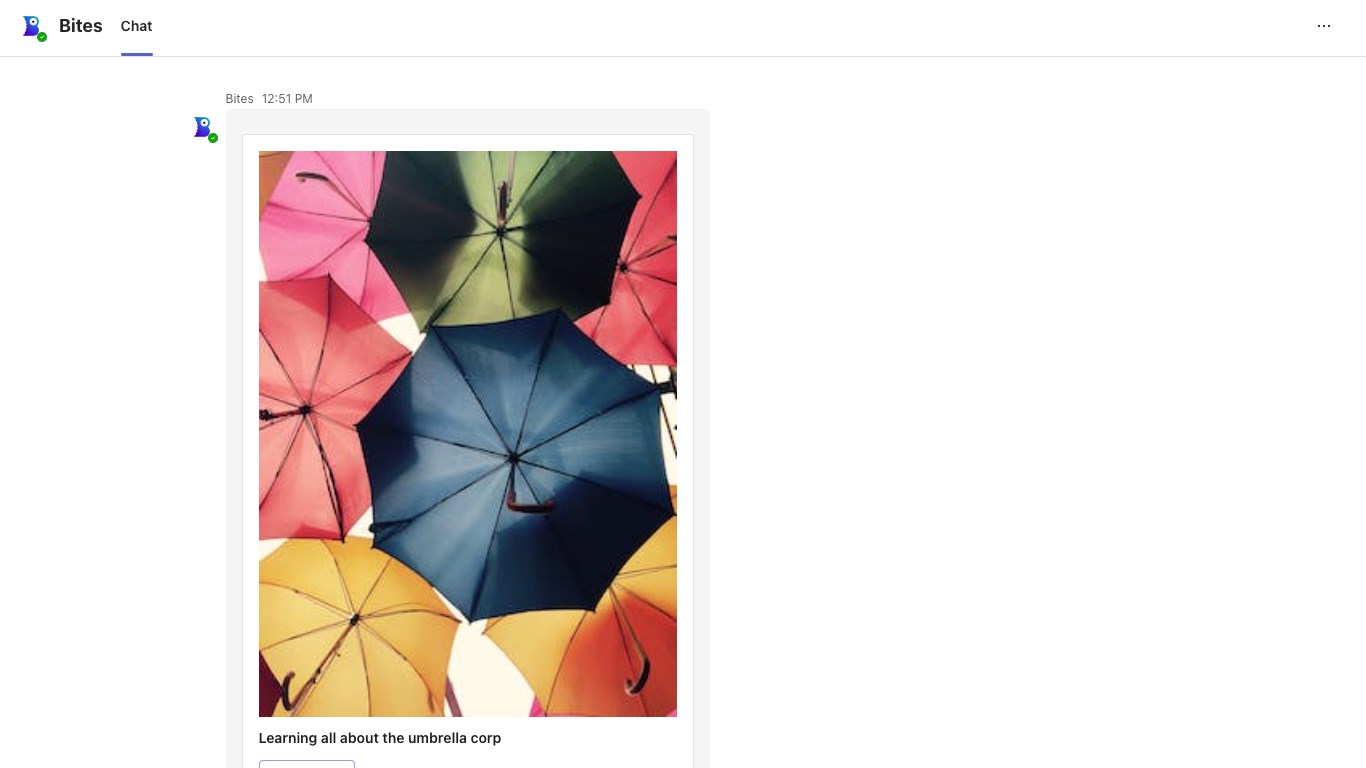Click the Bites avatar beside the message
This screenshot has height=768, width=1366.
[x=204, y=128]
